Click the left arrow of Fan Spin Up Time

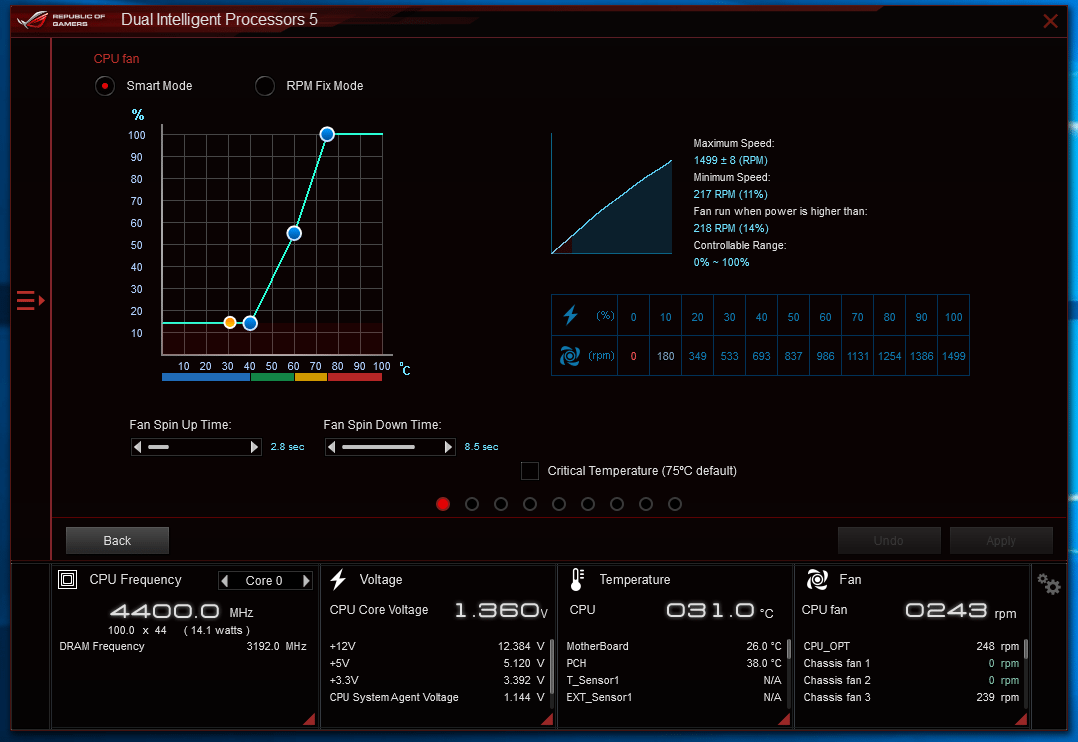[138, 447]
